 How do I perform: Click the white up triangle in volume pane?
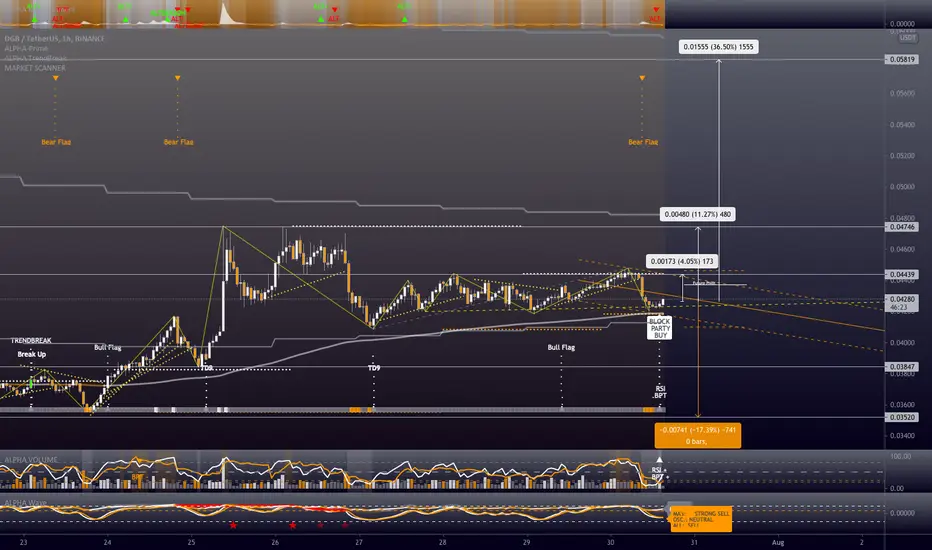659,460
